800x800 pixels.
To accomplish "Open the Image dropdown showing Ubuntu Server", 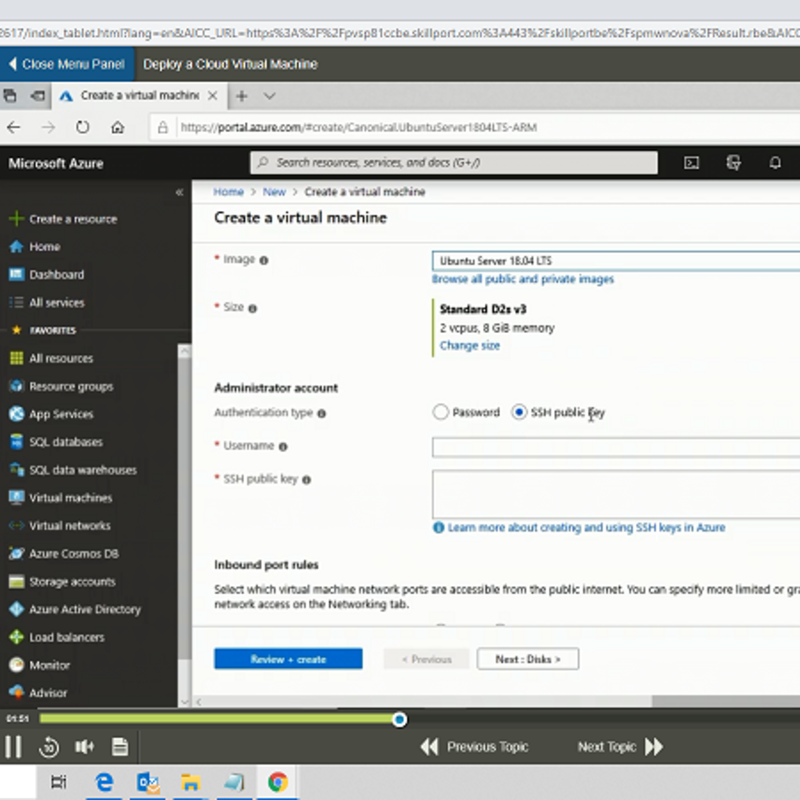I will (x=616, y=261).
